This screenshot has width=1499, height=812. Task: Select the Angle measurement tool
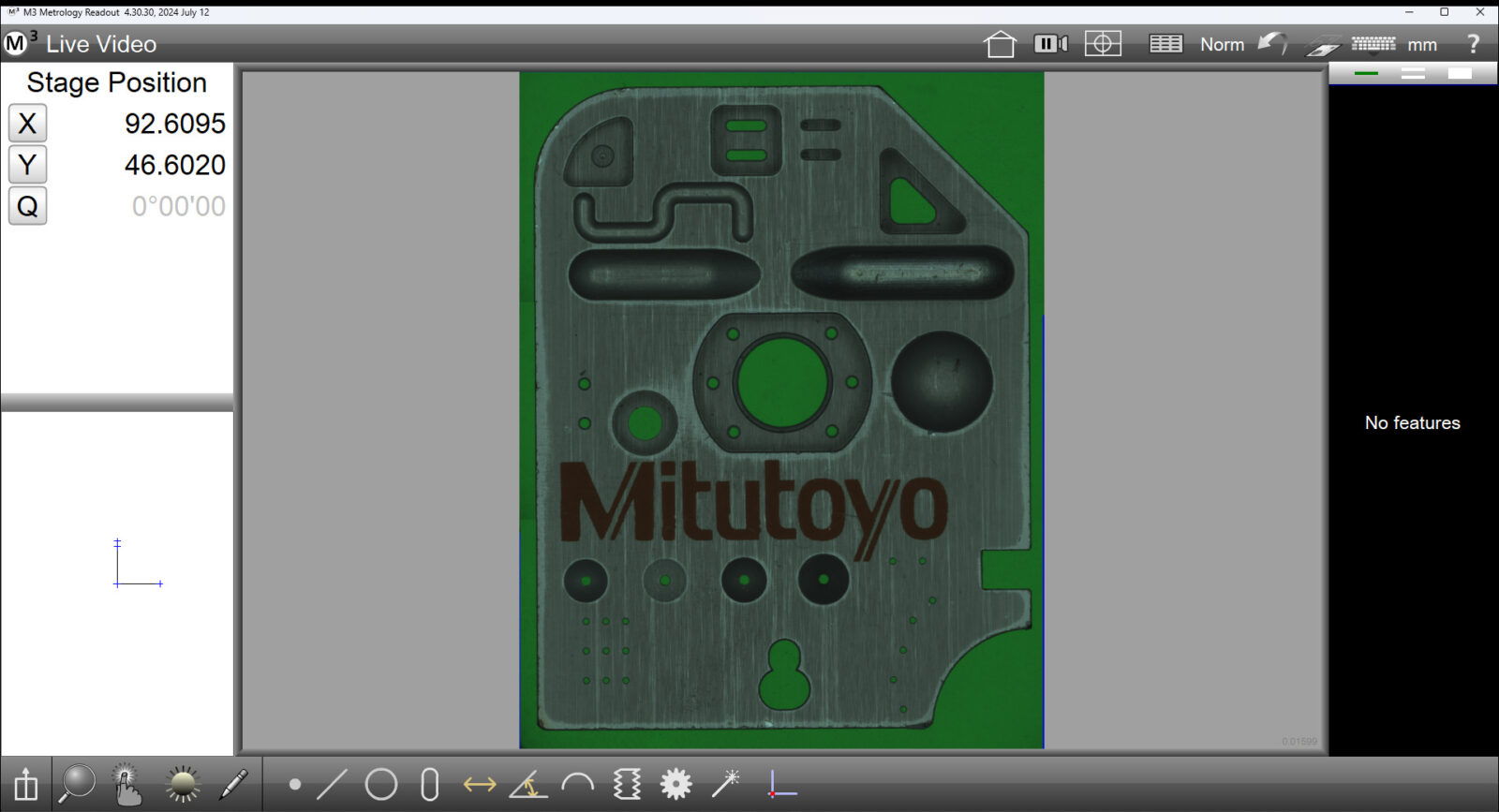528,784
